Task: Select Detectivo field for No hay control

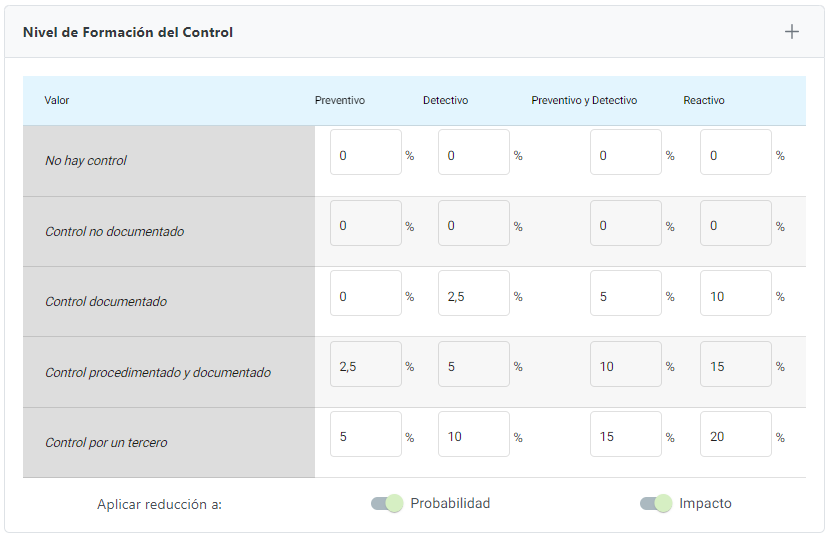Action: point(473,153)
